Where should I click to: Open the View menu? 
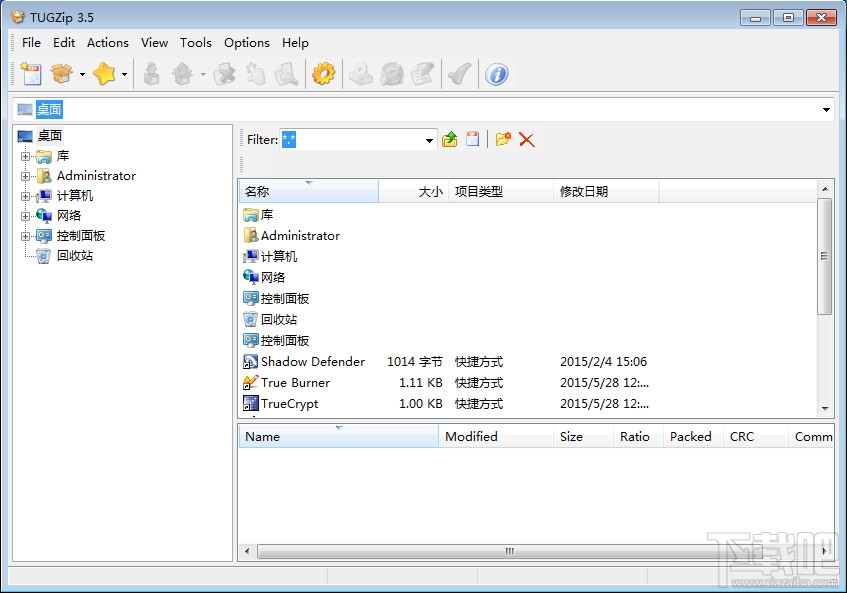(x=154, y=43)
